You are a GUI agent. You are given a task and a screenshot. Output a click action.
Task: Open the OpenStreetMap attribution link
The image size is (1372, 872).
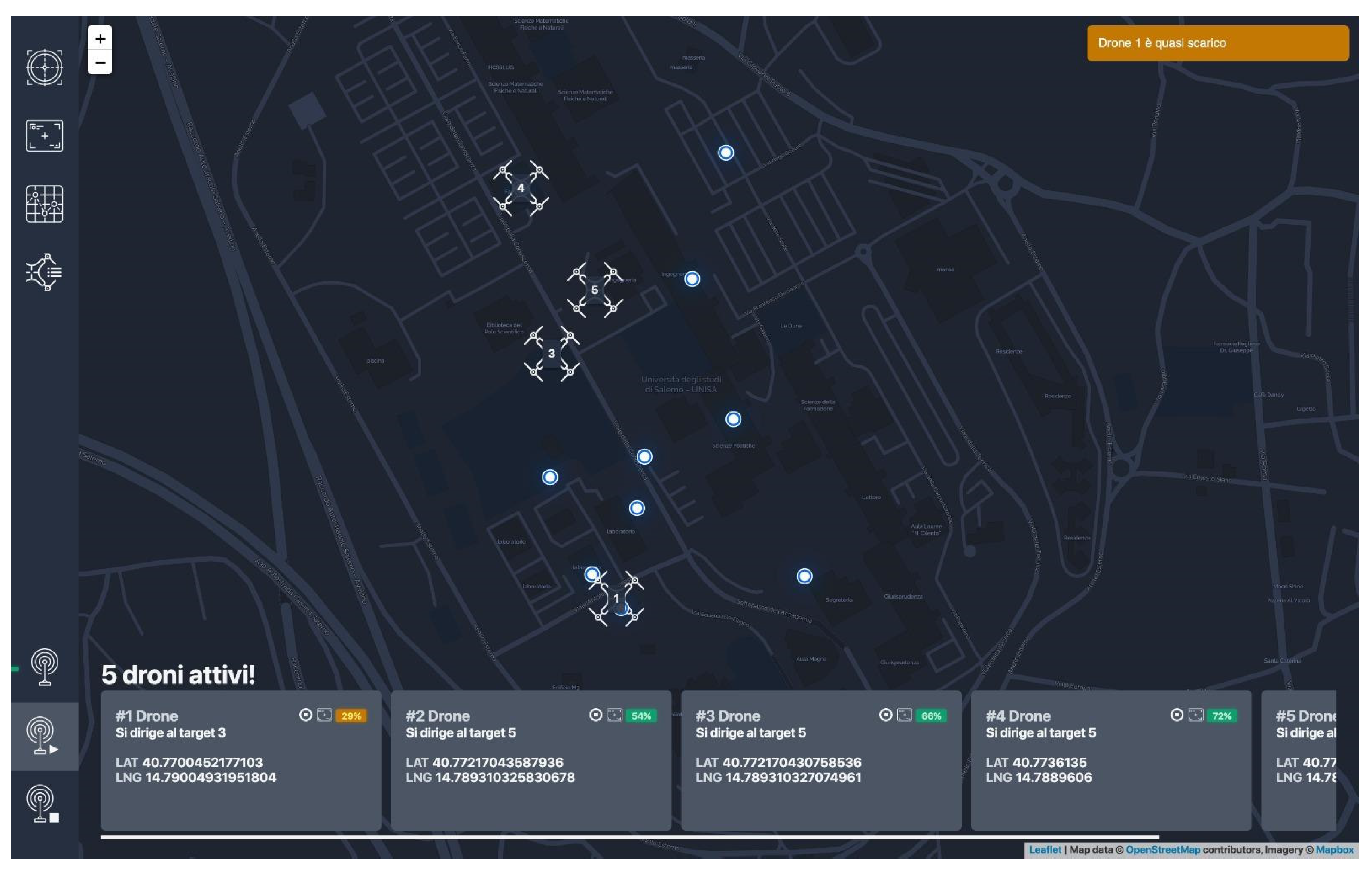pyautogui.click(x=1162, y=850)
